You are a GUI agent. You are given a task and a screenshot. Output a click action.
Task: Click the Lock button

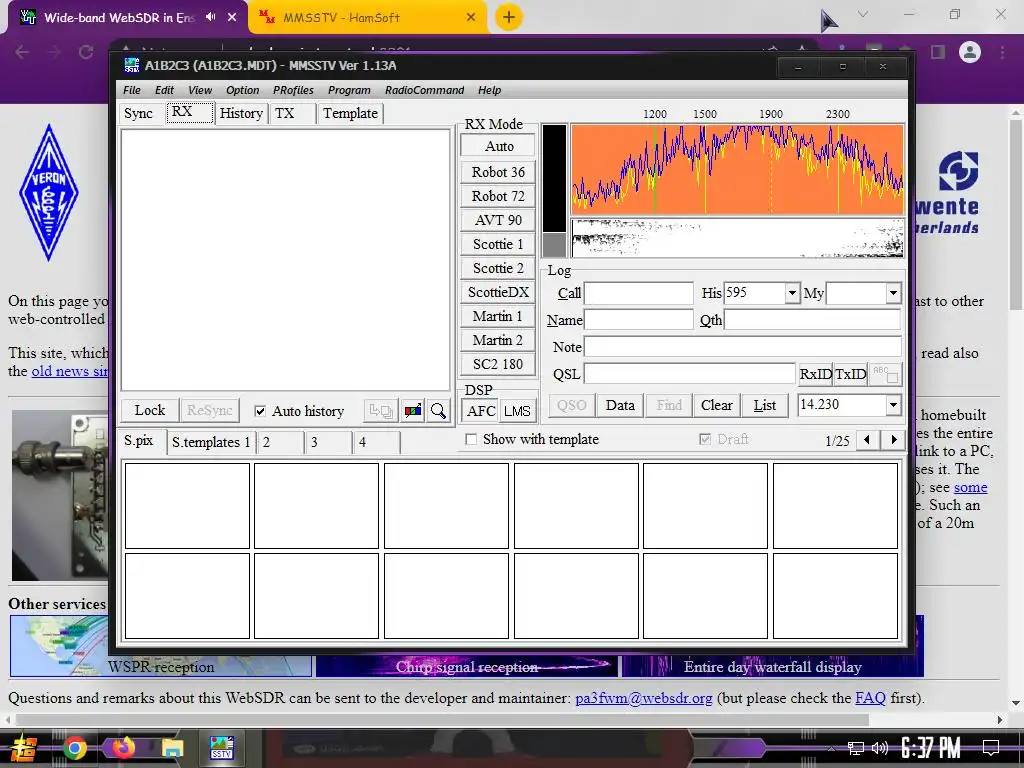150,410
